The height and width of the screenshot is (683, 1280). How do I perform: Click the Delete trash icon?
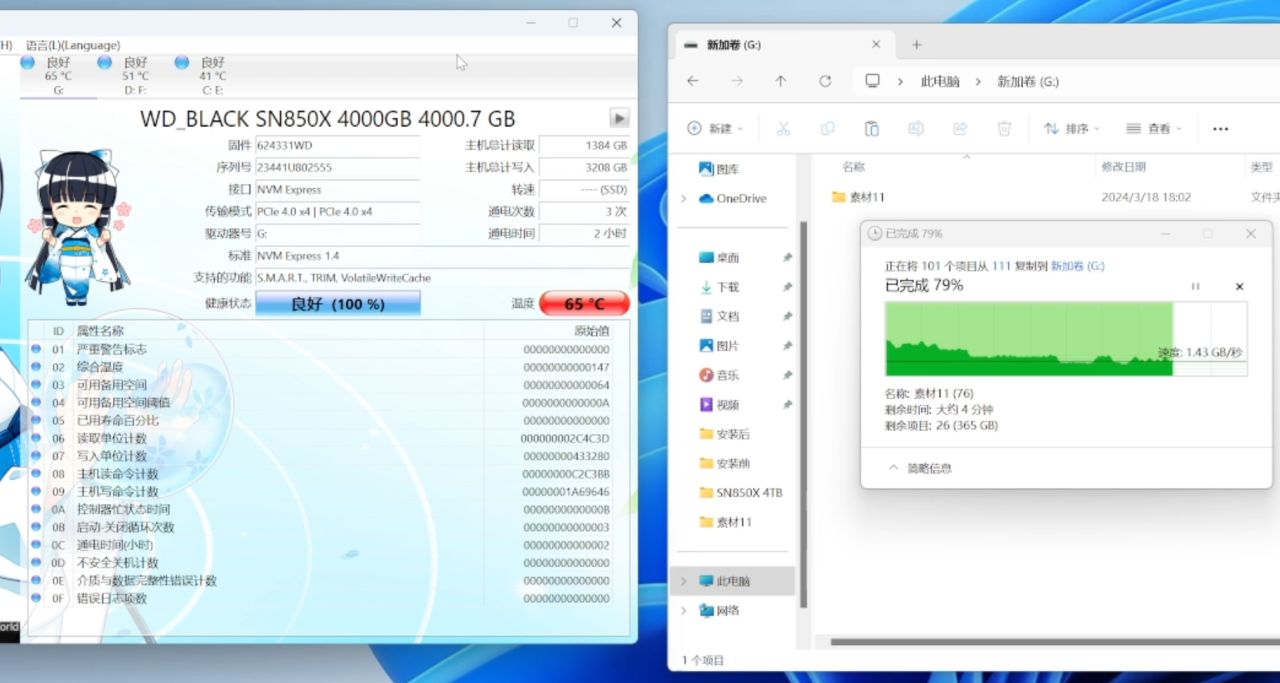(x=1004, y=129)
